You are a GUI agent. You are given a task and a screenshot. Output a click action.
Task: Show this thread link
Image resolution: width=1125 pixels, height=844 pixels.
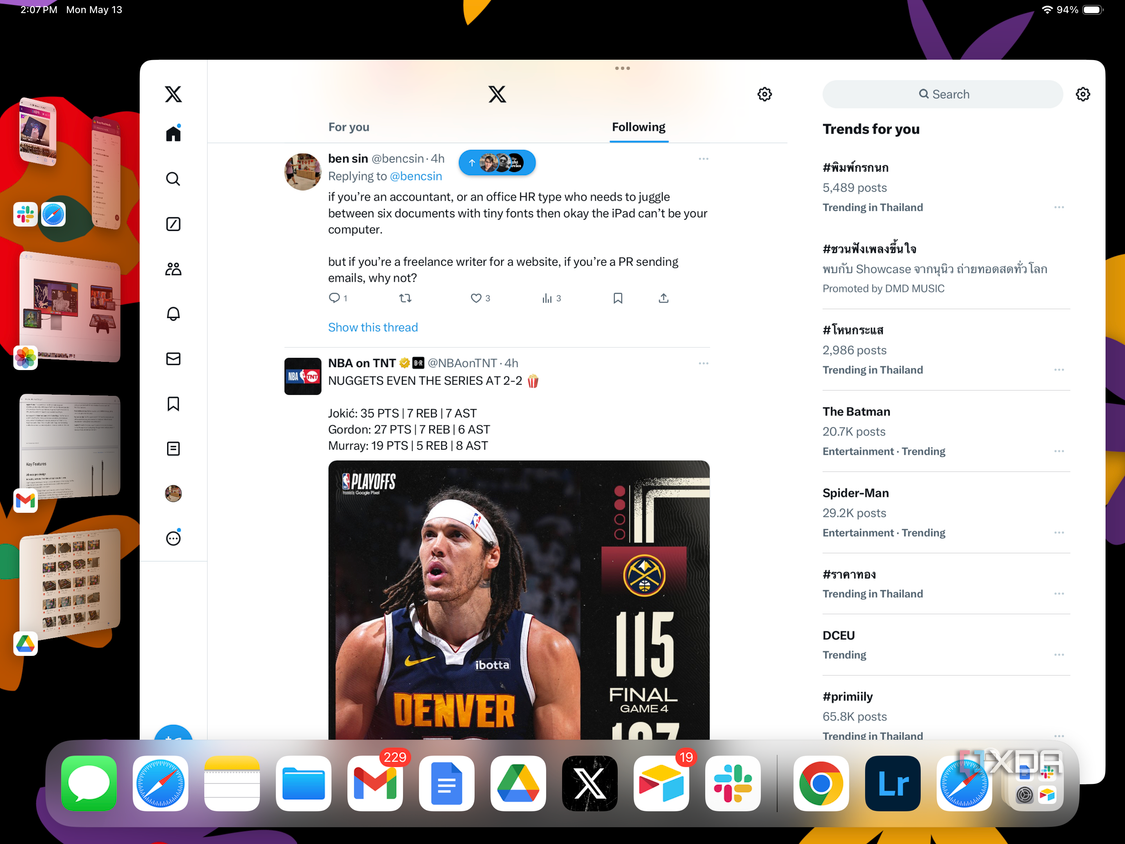pyautogui.click(x=372, y=327)
